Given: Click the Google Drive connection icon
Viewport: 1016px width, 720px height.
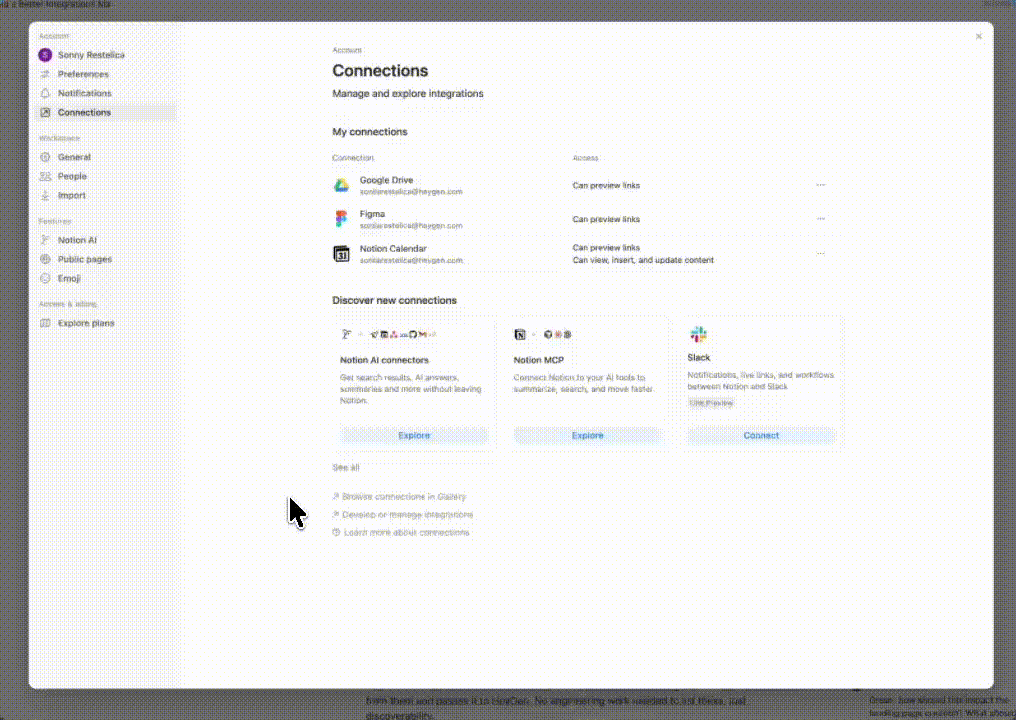Looking at the screenshot, I should click(341, 186).
